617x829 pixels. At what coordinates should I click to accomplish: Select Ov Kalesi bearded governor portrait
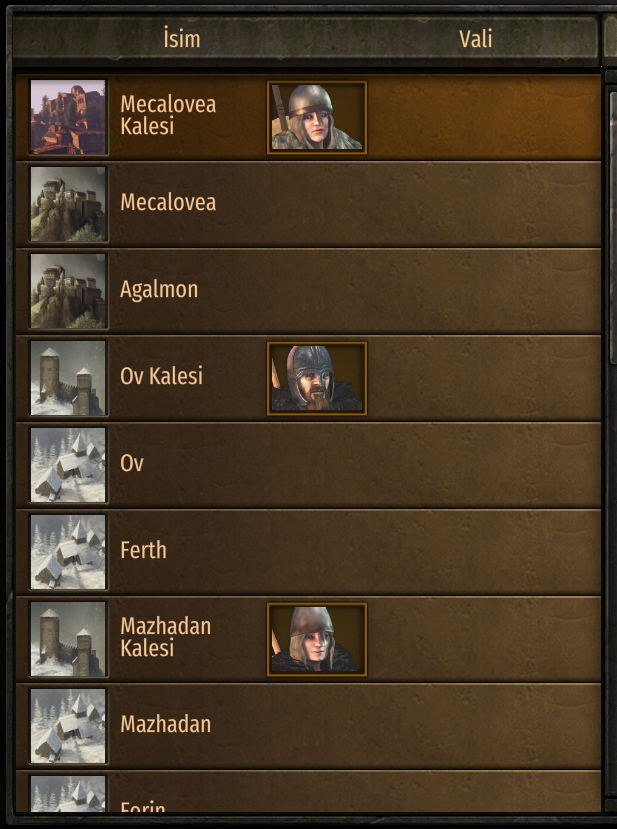tap(317, 378)
